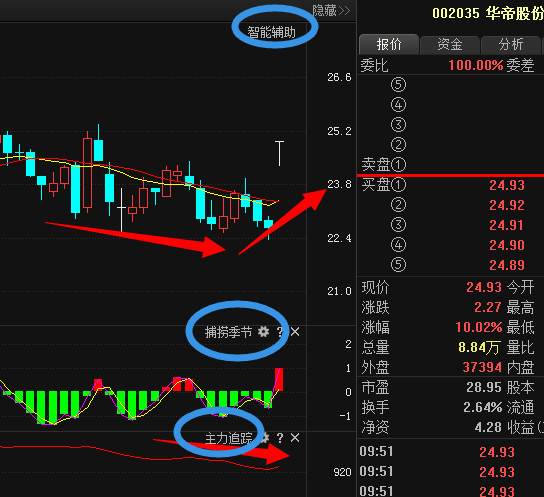Viewport: 544px width, 497px height.
Task: Collapse side panel via 隐藏 arrows
Action: coord(331,10)
